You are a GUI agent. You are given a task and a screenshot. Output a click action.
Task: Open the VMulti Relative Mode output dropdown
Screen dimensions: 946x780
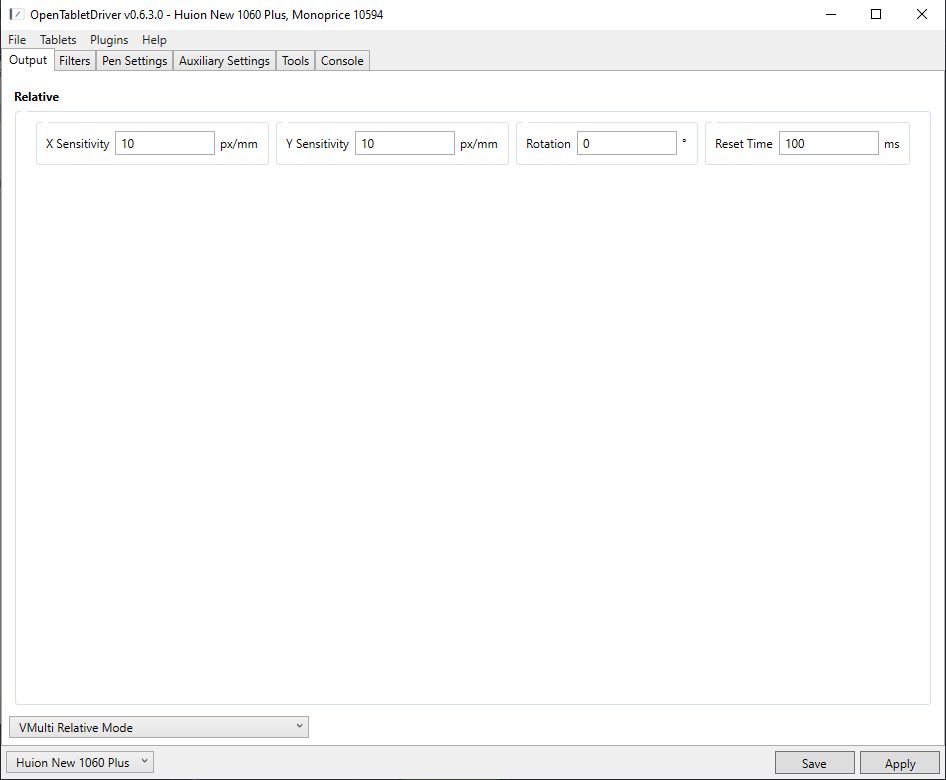pos(158,727)
